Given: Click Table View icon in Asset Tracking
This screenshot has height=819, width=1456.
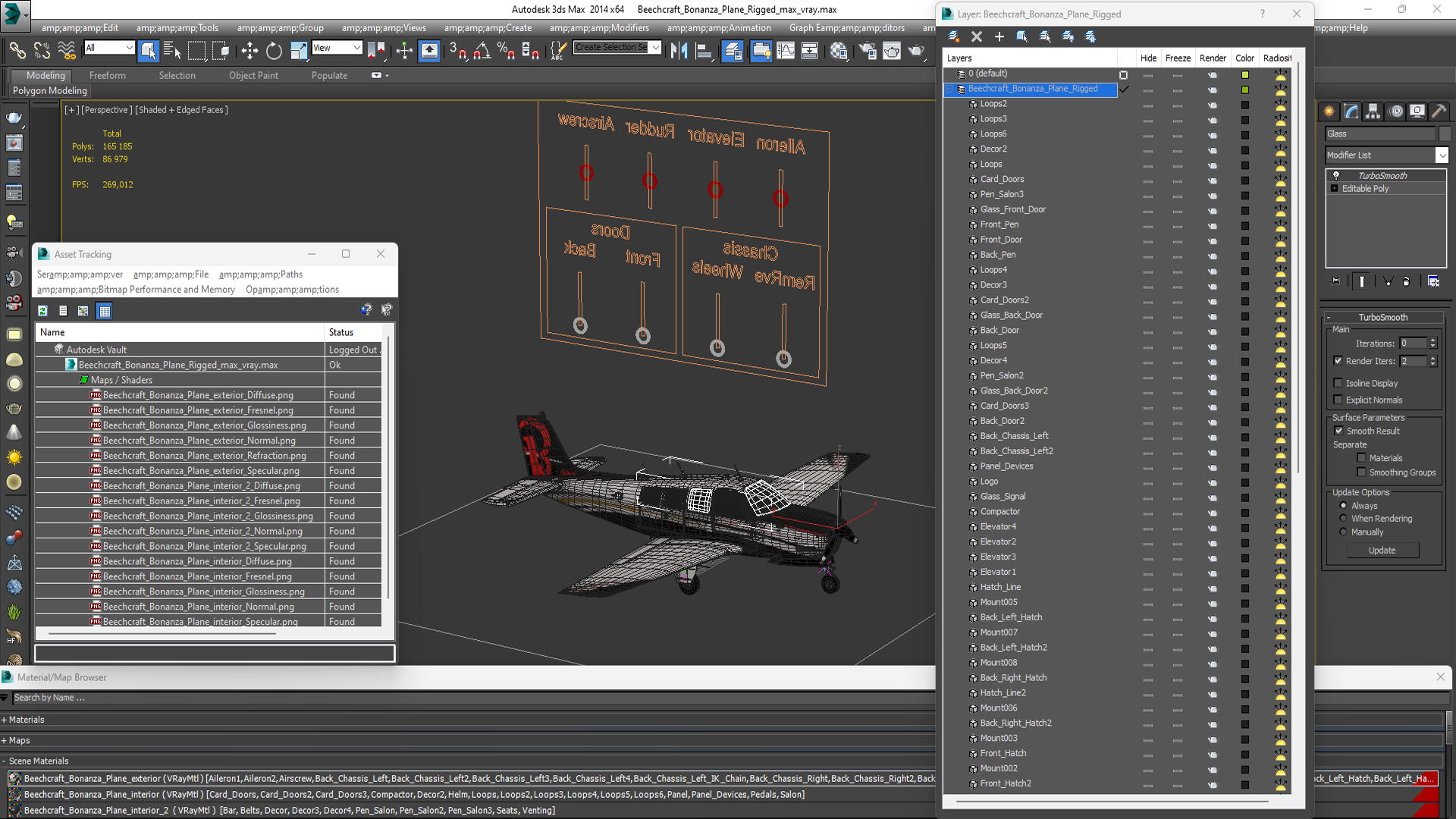Looking at the screenshot, I should point(105,310).
